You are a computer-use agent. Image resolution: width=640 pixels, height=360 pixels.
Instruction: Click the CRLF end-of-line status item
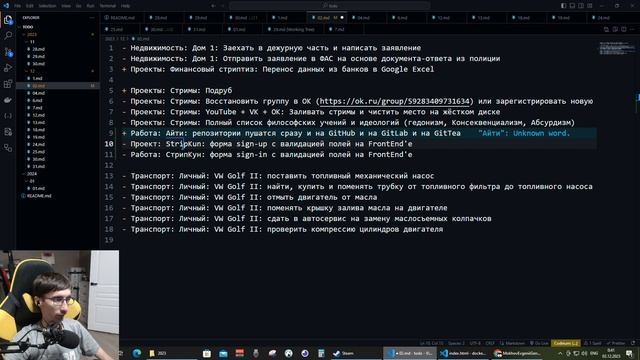(x=490, y=343)
